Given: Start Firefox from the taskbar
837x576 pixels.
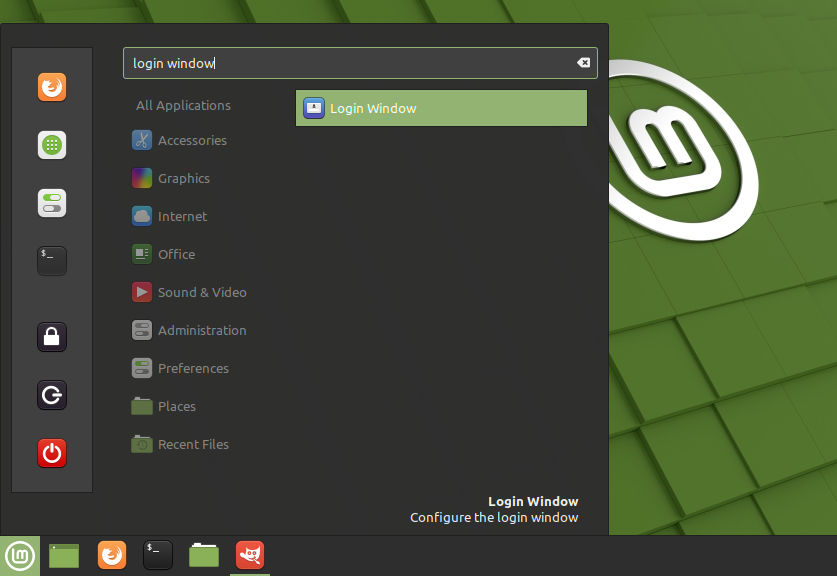Looking at the screenshot, I should tap(111, 555).
